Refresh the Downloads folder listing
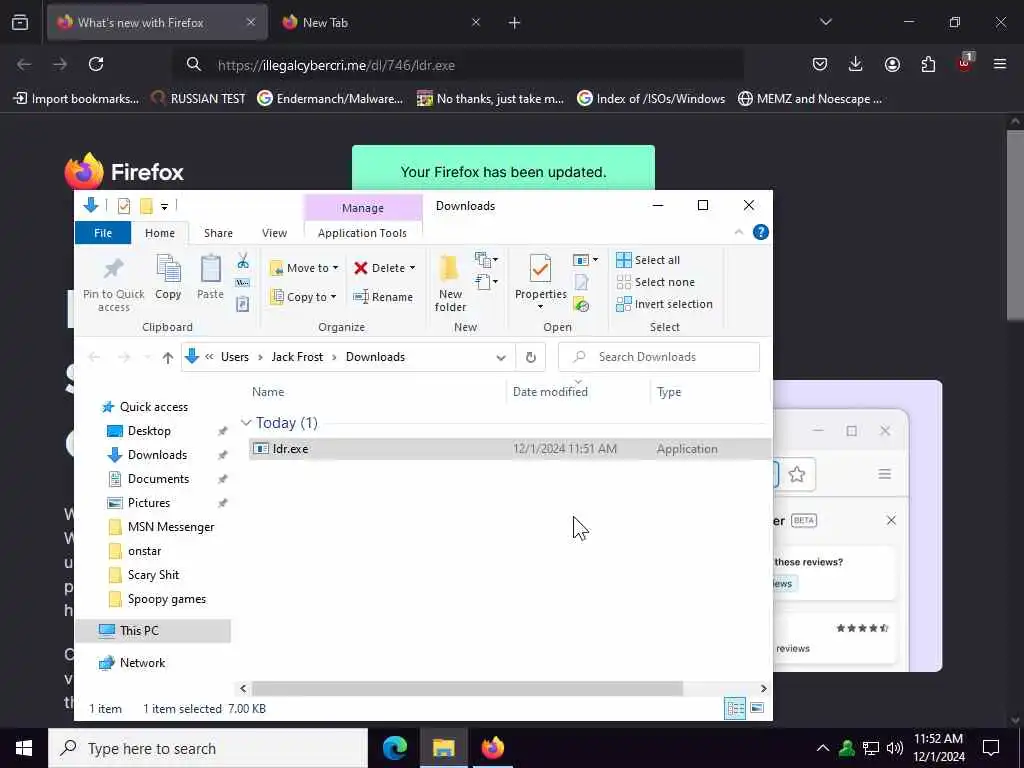The image size is (1024, 768). (530, 357)
